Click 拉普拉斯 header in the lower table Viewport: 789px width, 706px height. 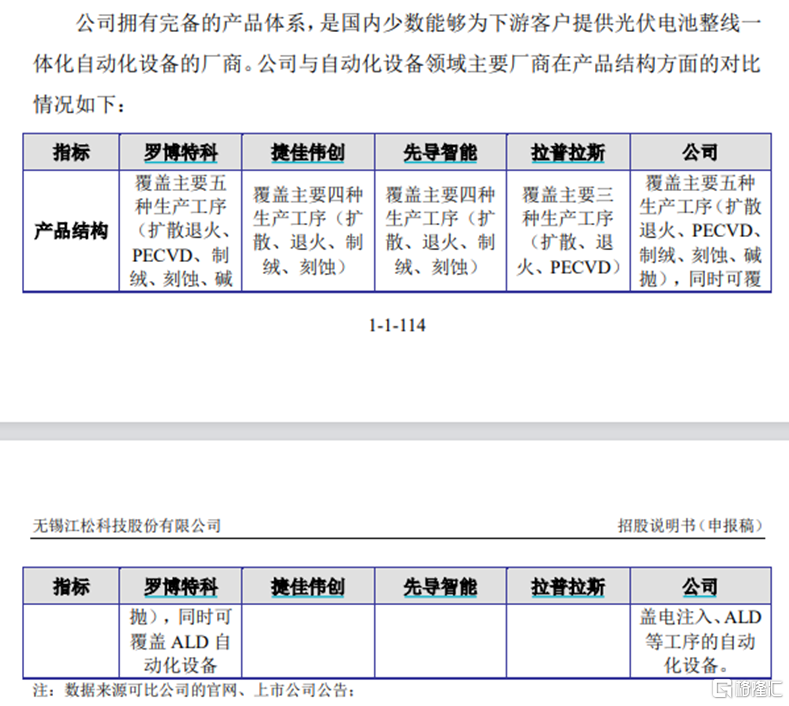(x=568, y=586)
